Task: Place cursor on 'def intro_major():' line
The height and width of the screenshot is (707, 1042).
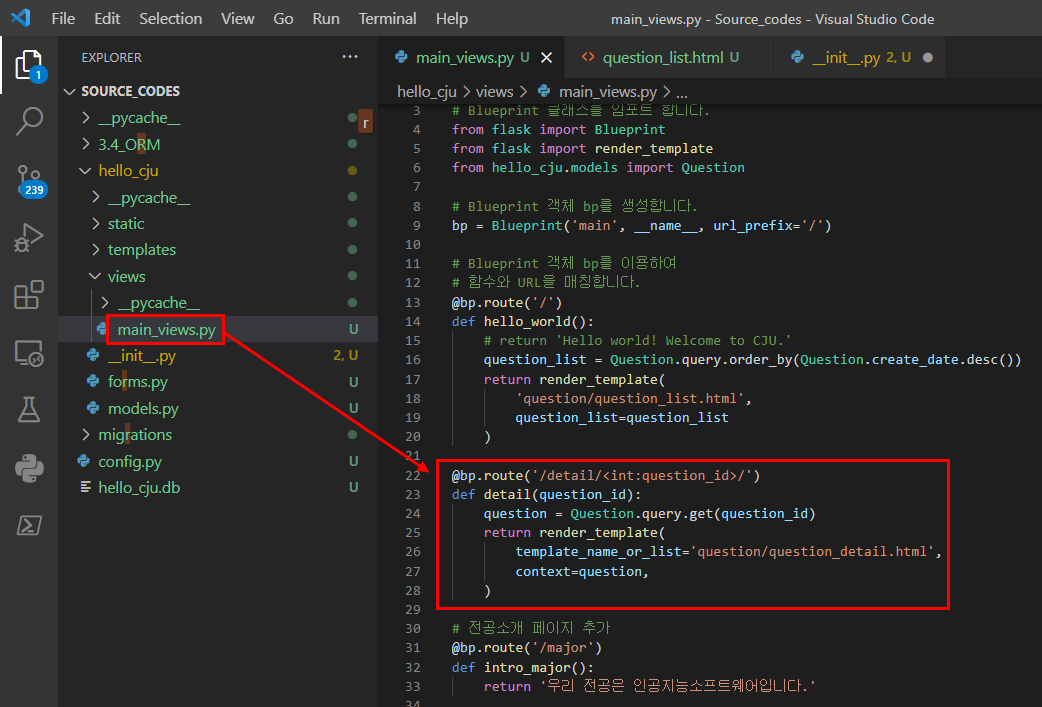Action: 522,667
